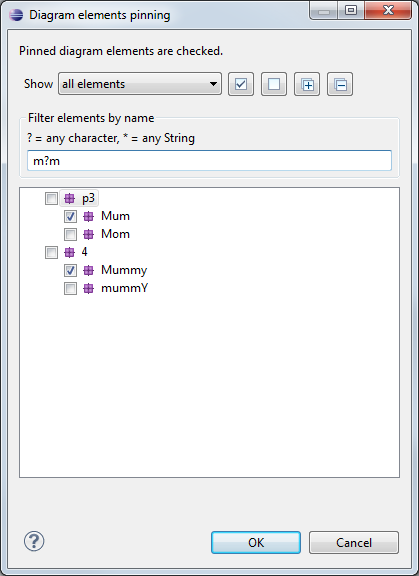Click the Check All elements icon button
This screenshot has height=576, width=419.
pos(241,84)
